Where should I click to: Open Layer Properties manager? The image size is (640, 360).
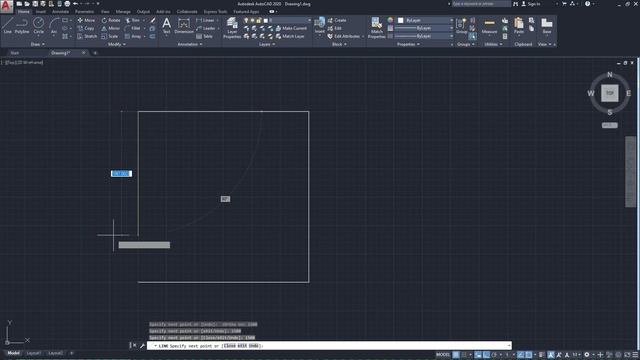pyautogui.click(x=232, y=28)
